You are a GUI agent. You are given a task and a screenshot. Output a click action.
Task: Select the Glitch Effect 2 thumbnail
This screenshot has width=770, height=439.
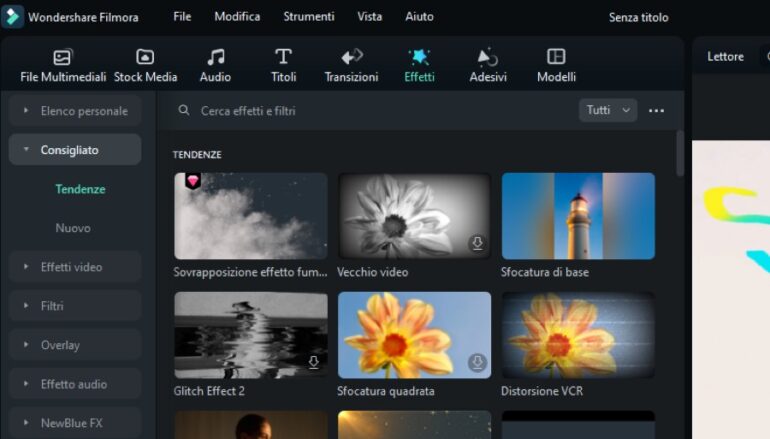(x=250, y=335)
